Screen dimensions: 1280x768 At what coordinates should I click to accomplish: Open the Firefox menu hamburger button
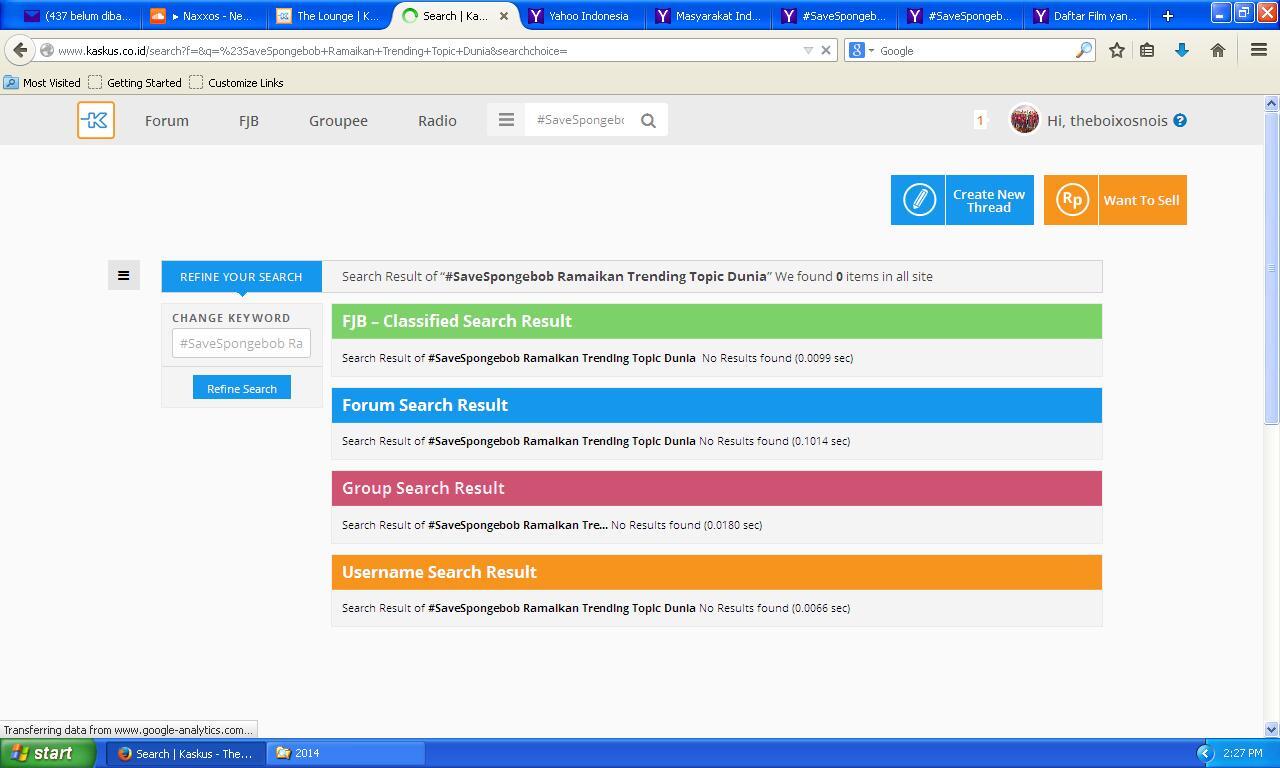(x=1259, y=50)
